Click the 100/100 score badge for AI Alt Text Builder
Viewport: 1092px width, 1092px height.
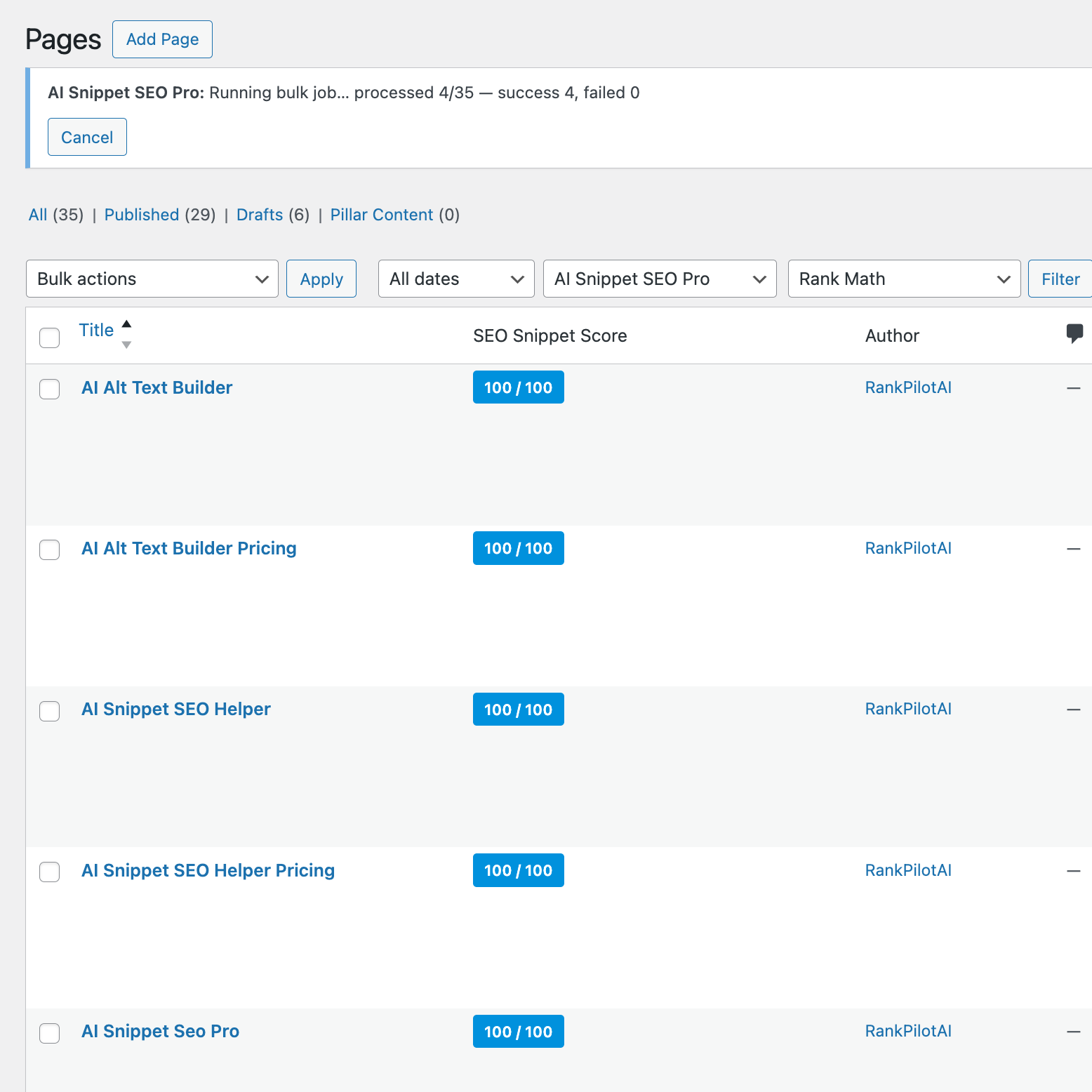point(518,387)
